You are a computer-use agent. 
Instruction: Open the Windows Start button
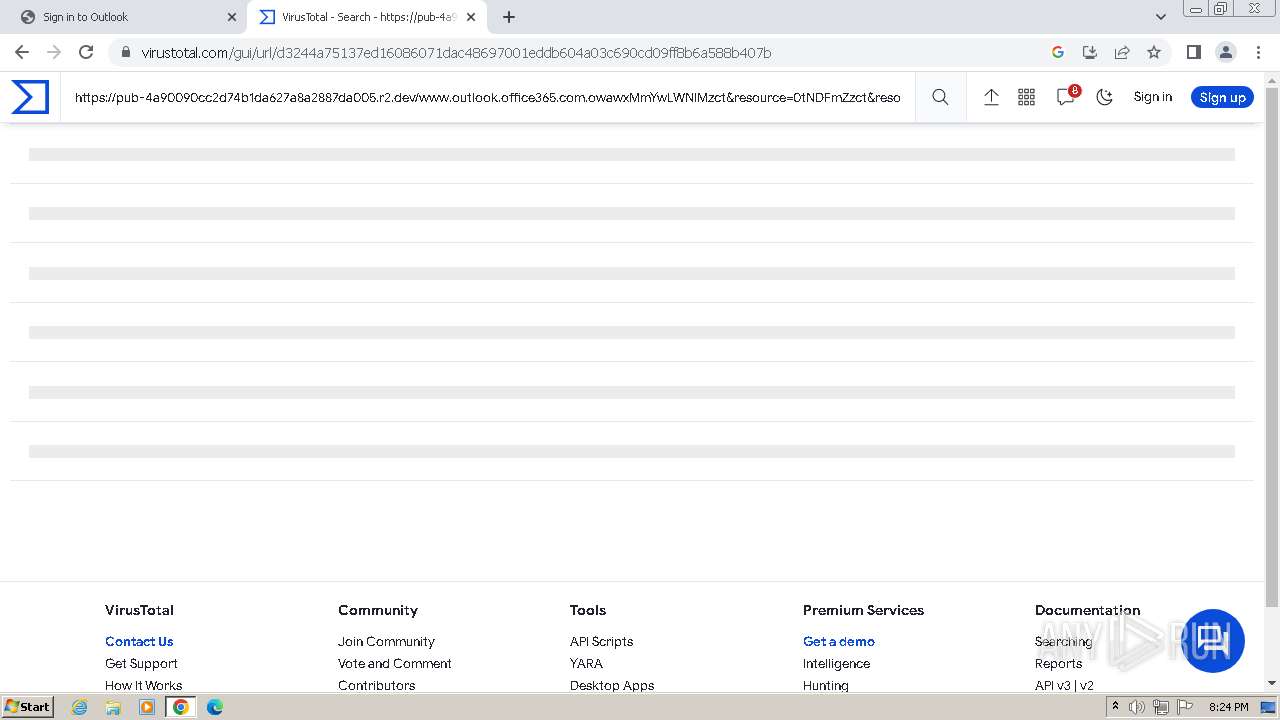27,706
